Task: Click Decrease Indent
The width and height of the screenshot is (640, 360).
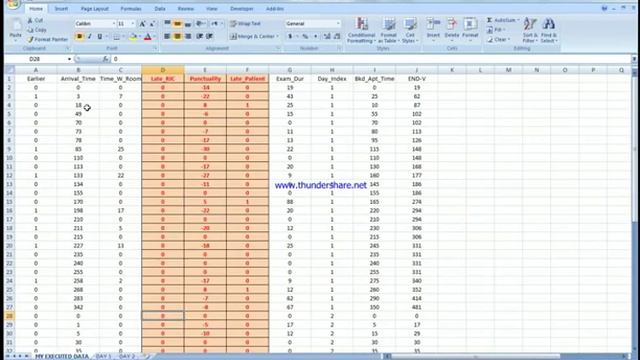Action: coord(200,37)
